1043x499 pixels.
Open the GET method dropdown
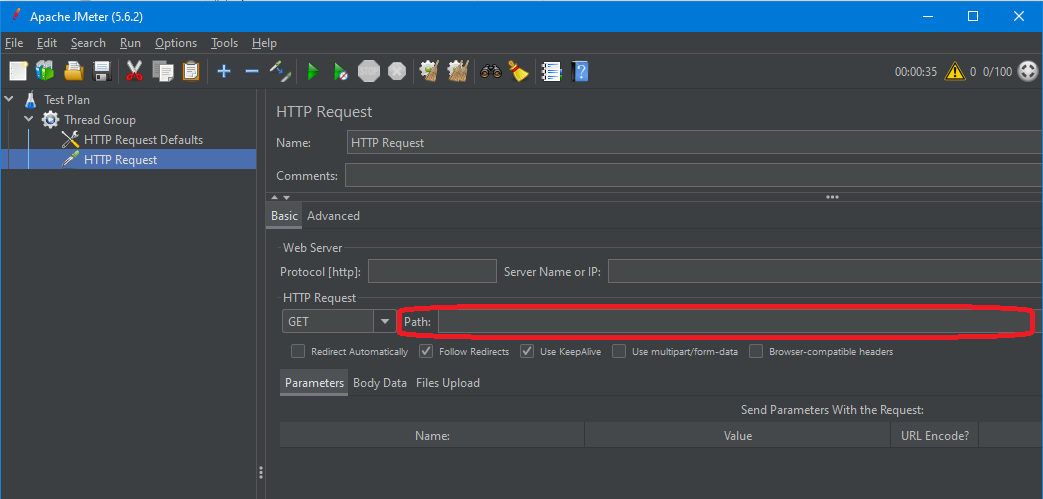click(384, 322)
